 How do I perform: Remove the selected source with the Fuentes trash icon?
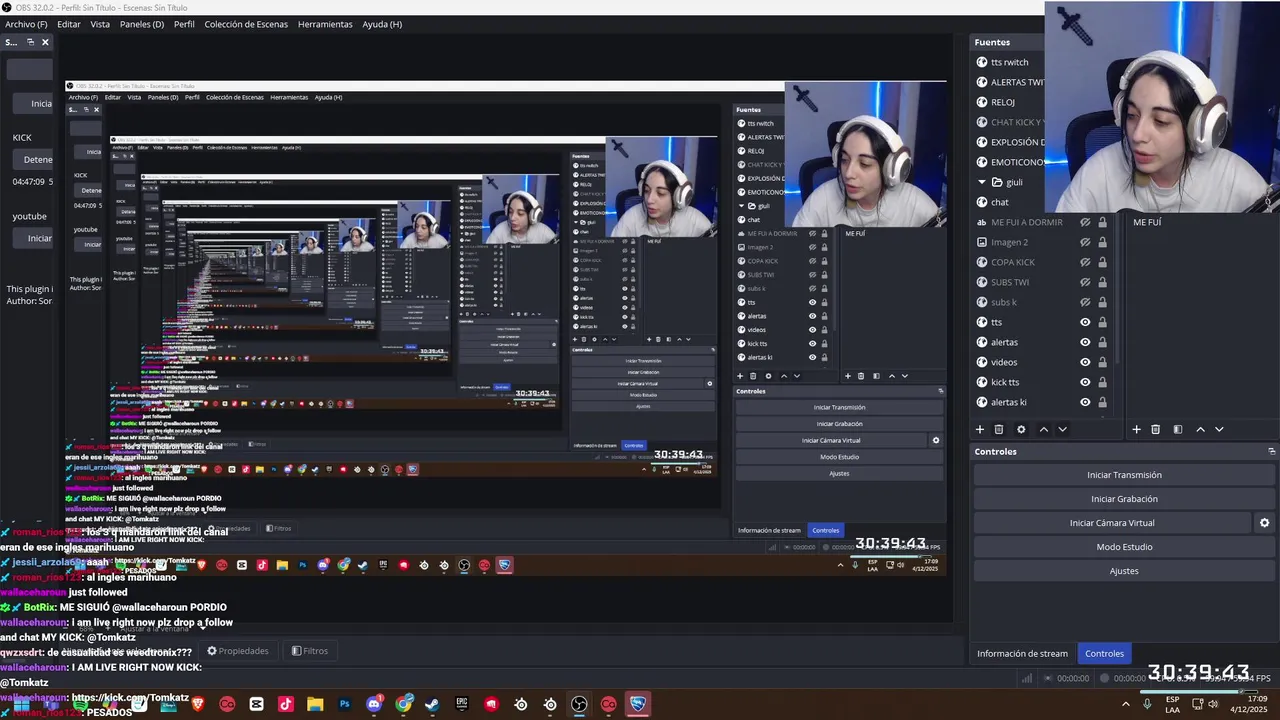click(x=999, y=429)
